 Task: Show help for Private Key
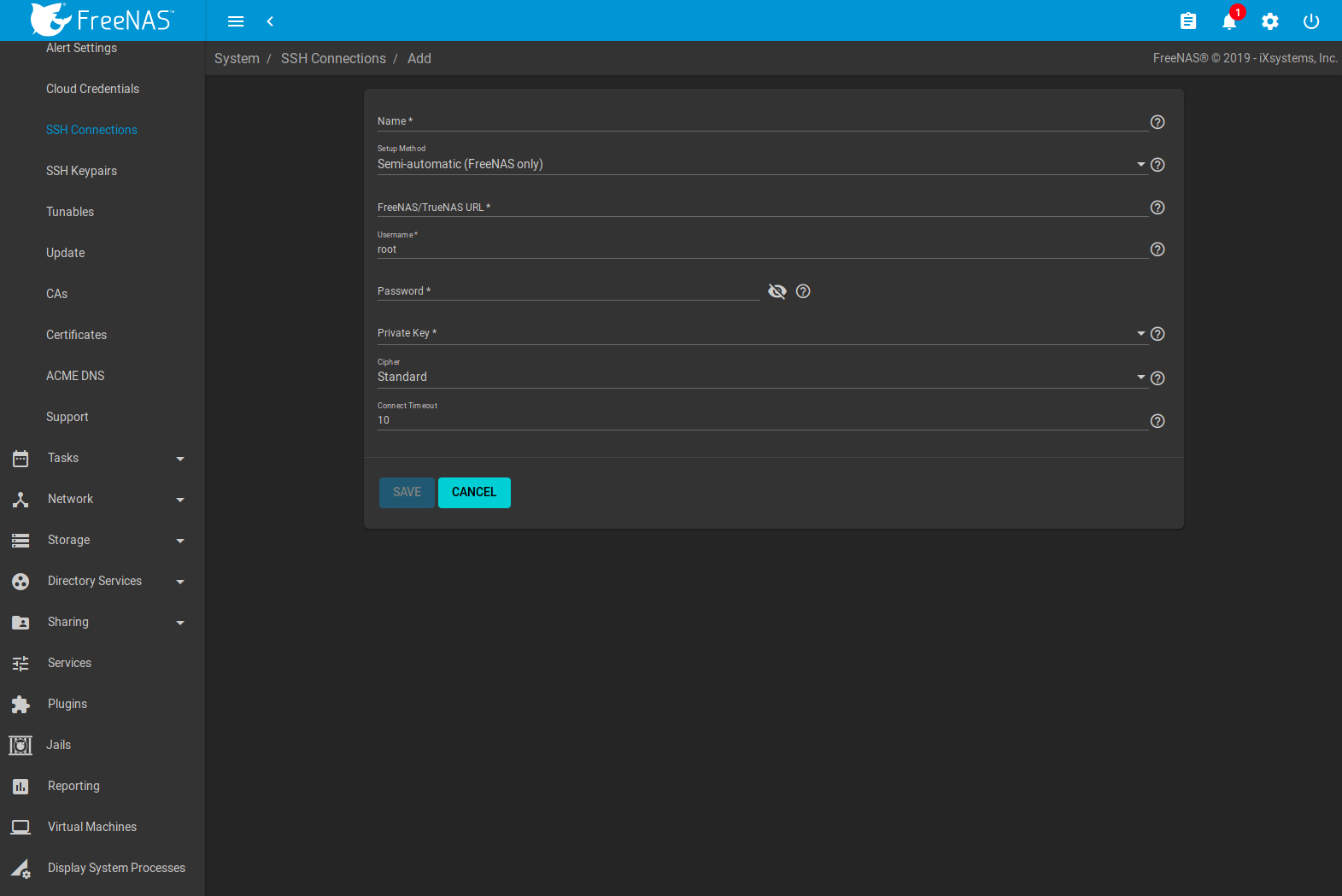[x=1157, y=334]
